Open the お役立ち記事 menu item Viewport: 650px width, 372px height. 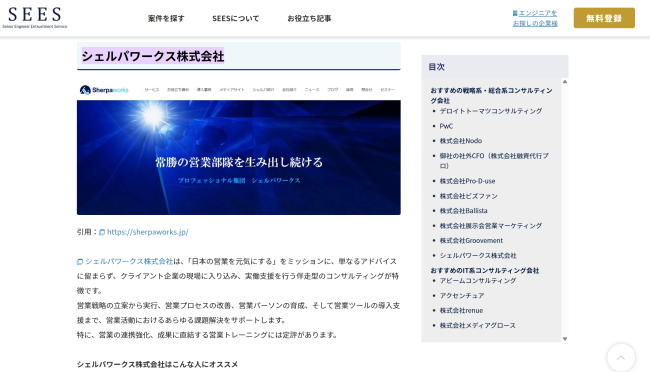tap(309, 18)
